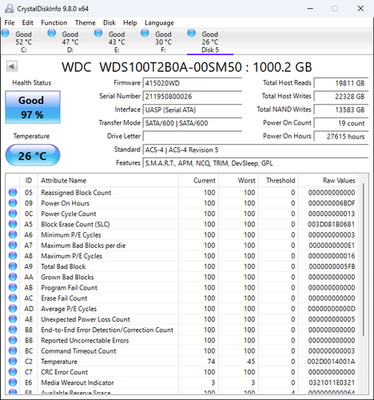Click the Attribute Name column header

pos(108,180)
